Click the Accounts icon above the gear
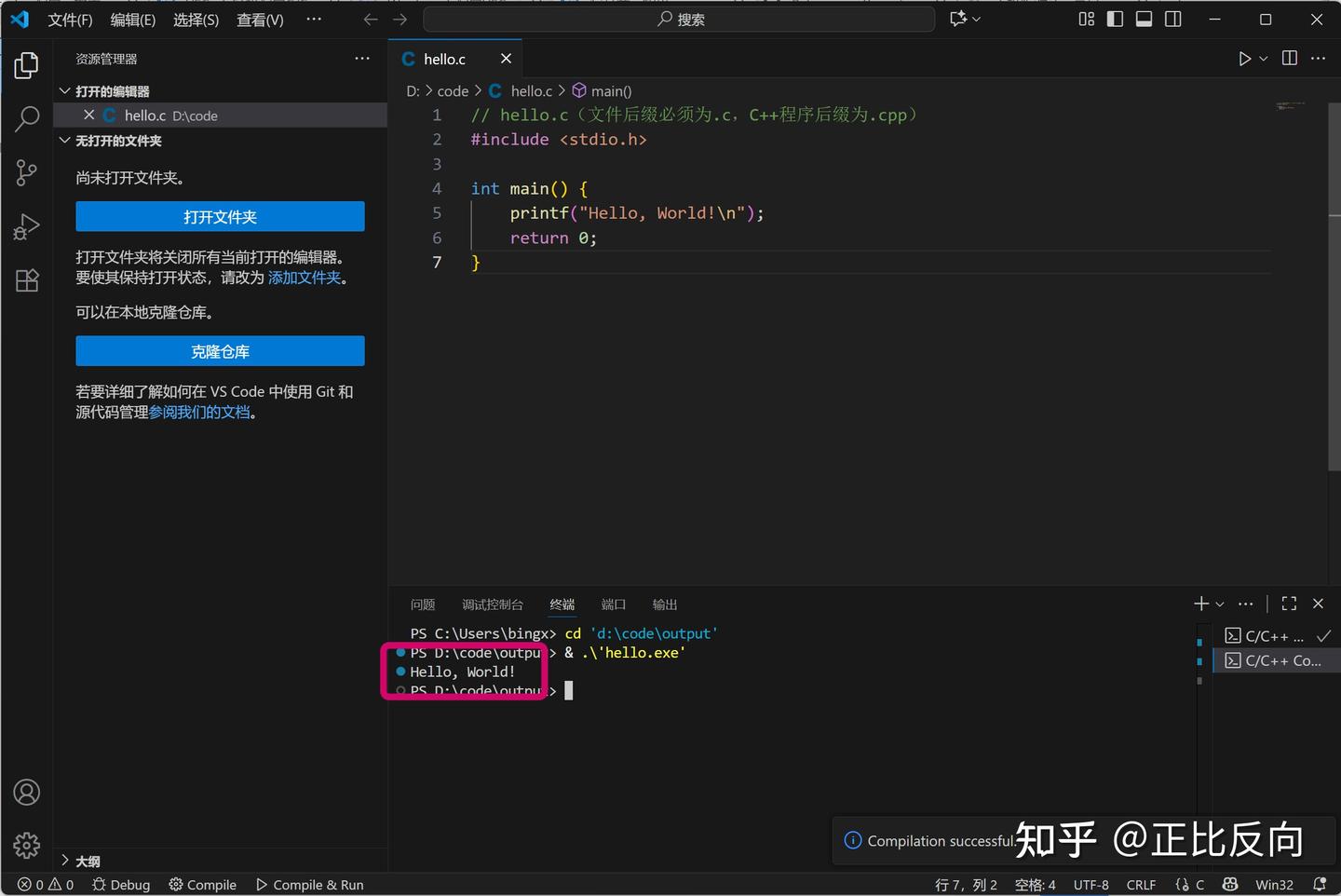This screenshot has height=896, width=1341. pyautogui.click(x=26, y=792)
